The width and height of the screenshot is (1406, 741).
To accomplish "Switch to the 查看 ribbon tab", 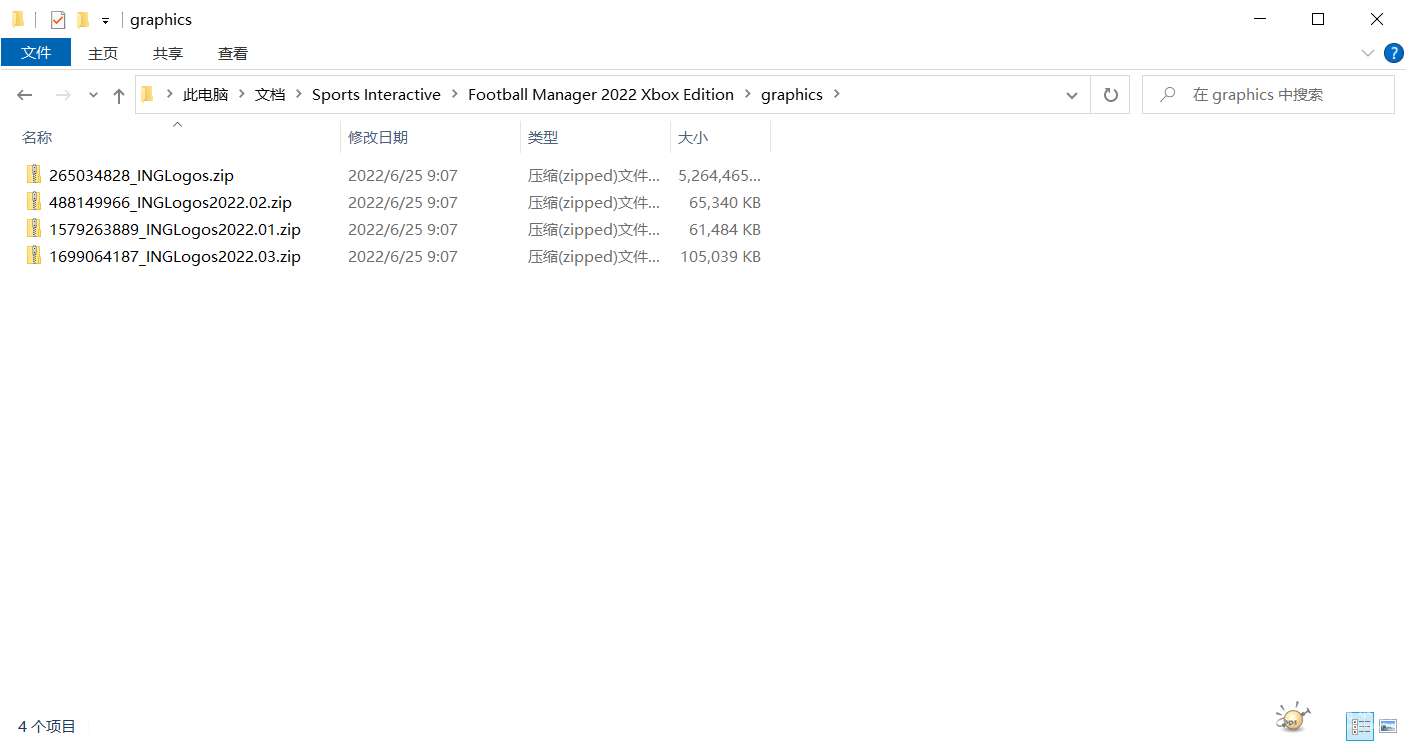I will (233, 53).
